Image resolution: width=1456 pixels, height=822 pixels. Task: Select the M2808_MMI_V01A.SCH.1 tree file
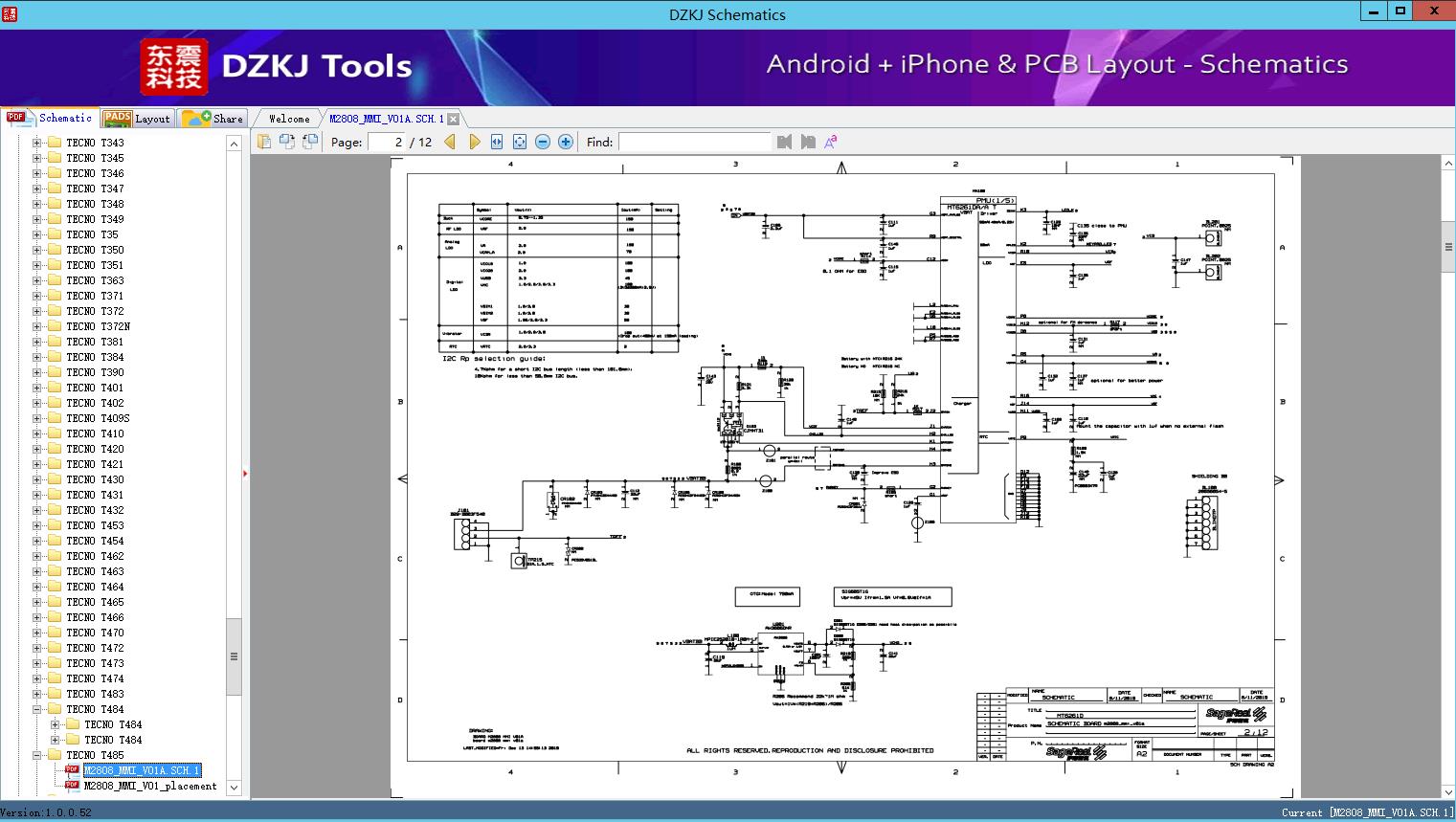142,770
